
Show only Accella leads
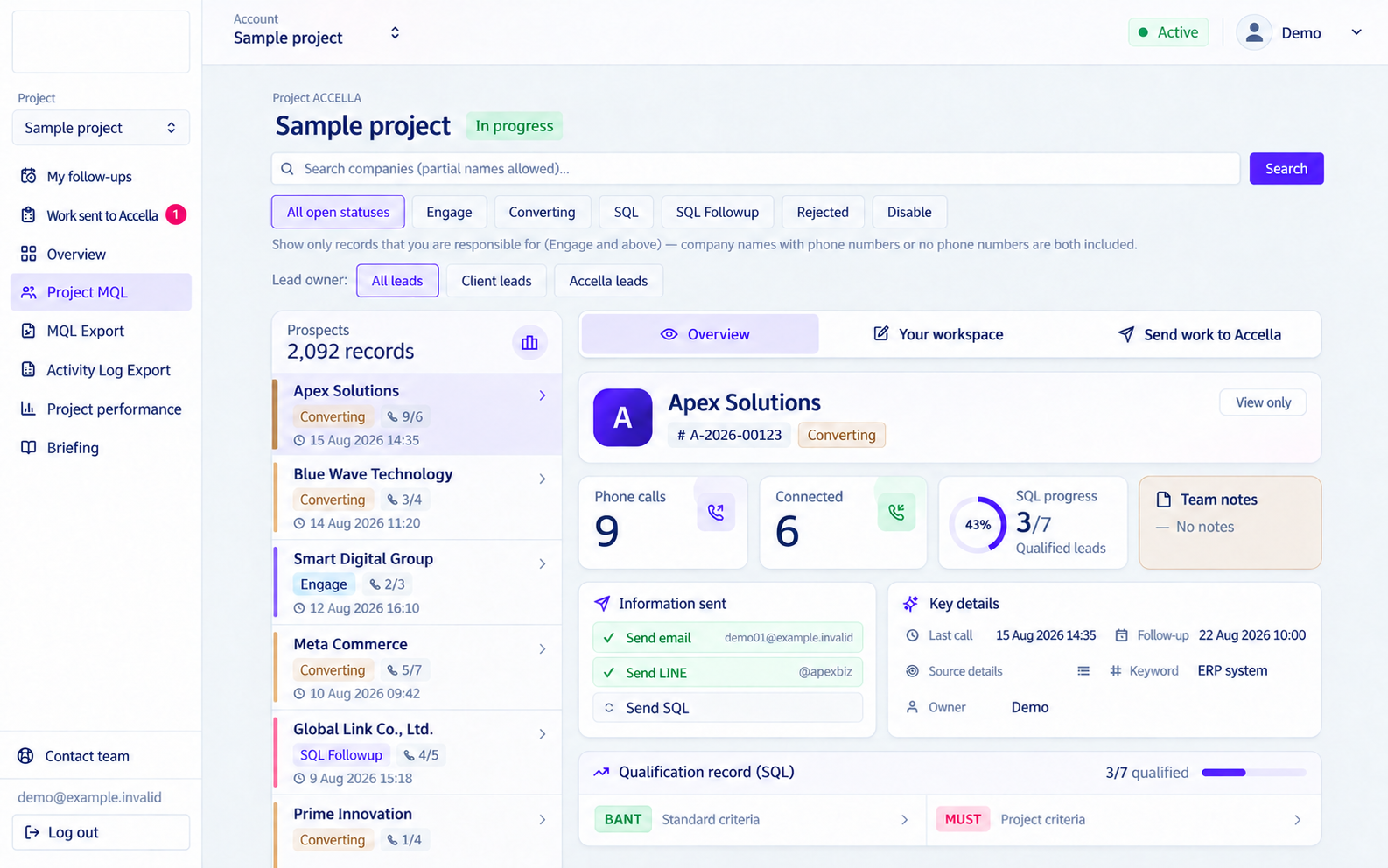[608, 281]
